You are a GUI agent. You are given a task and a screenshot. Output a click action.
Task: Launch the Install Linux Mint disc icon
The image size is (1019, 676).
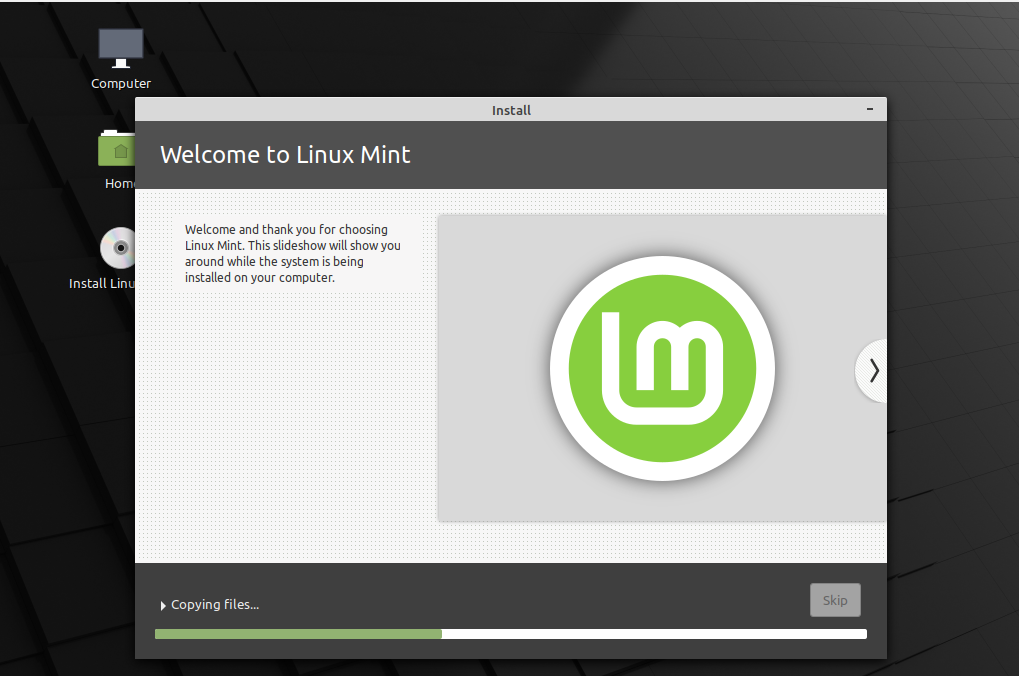[117, 255]
